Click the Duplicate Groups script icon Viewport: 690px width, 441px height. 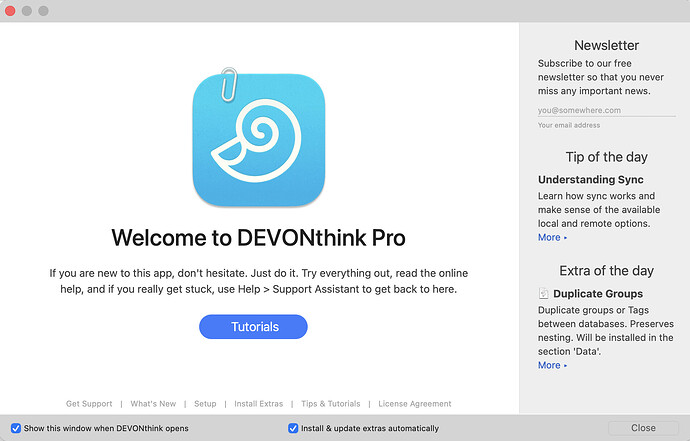pyautogui.click(x=543, y=294)
